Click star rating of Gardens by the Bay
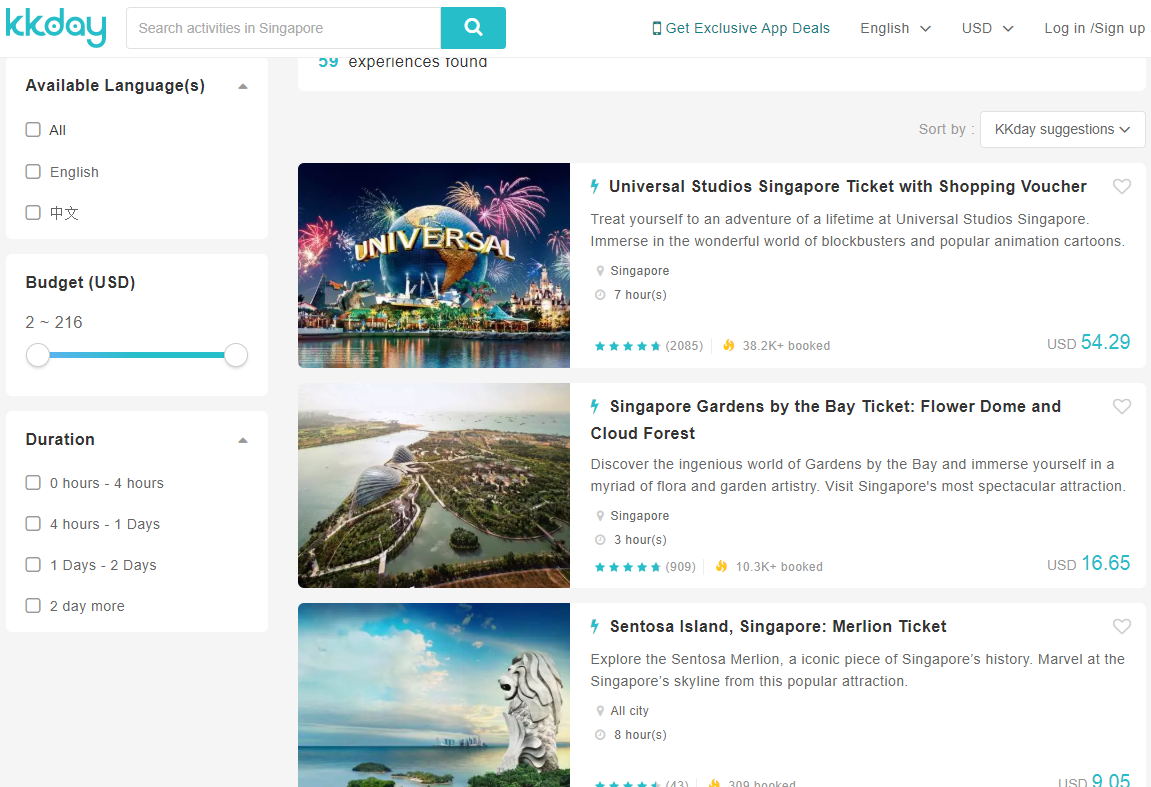 point(628,567)
